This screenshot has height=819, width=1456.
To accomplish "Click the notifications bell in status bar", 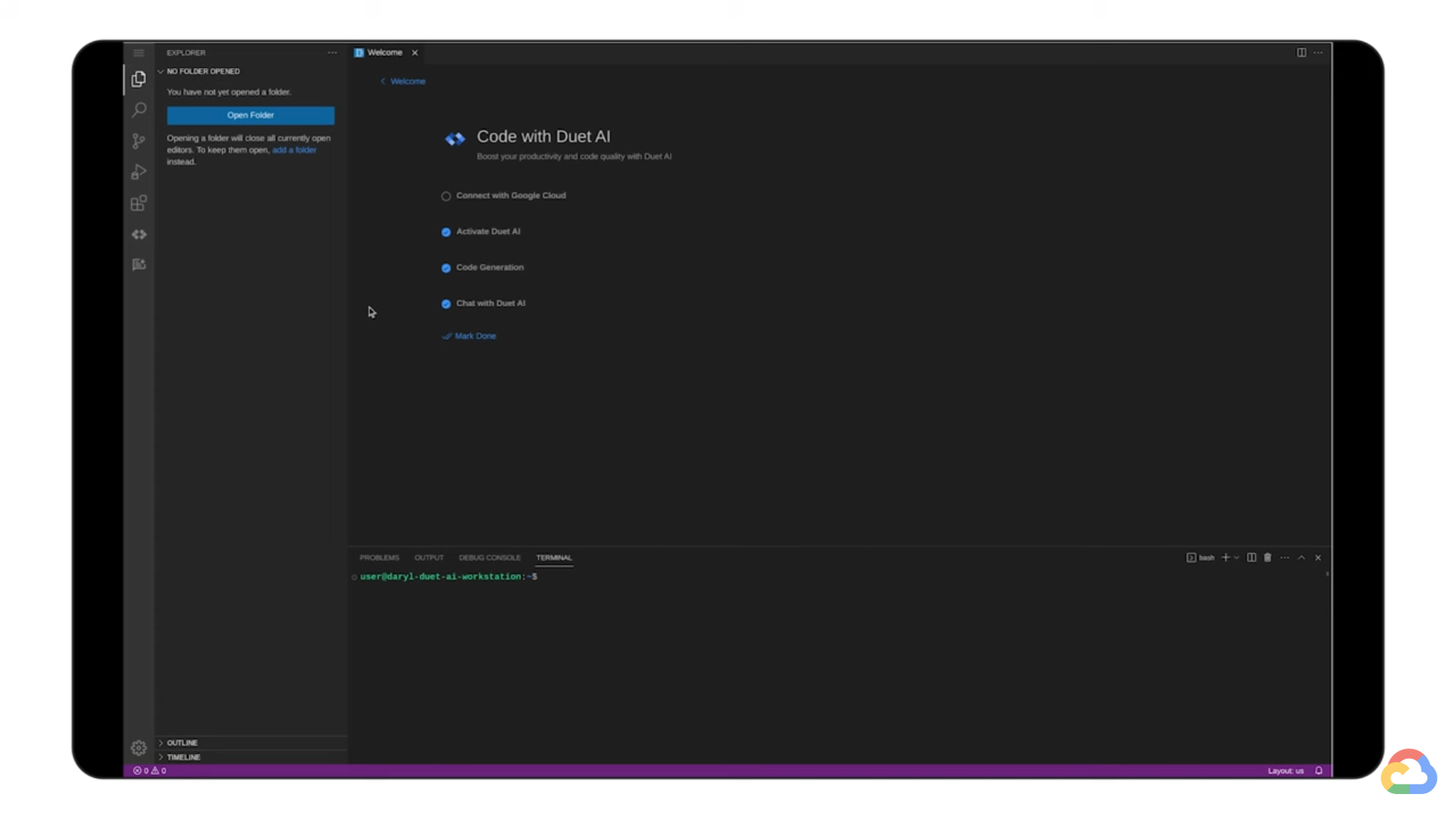I will [x=1318, y=770].
